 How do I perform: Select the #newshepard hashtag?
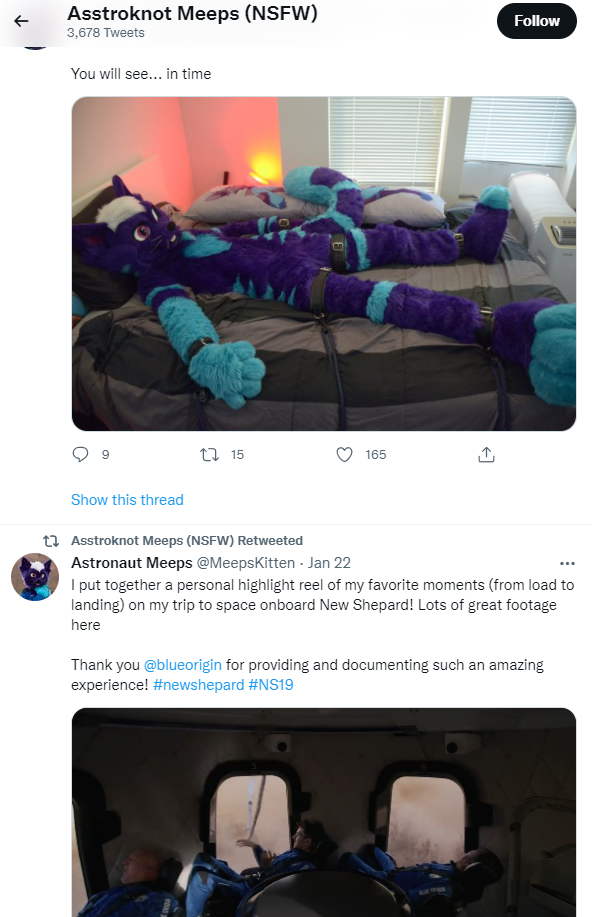pos(198,685)
